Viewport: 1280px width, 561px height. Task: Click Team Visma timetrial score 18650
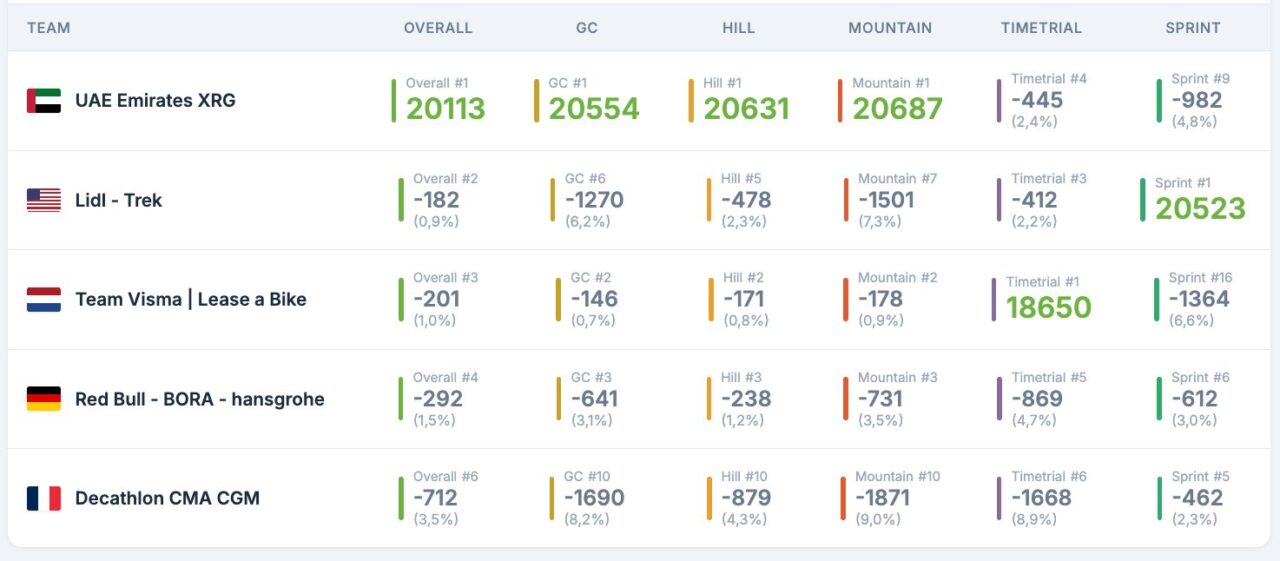click(x=1048, y=307)
